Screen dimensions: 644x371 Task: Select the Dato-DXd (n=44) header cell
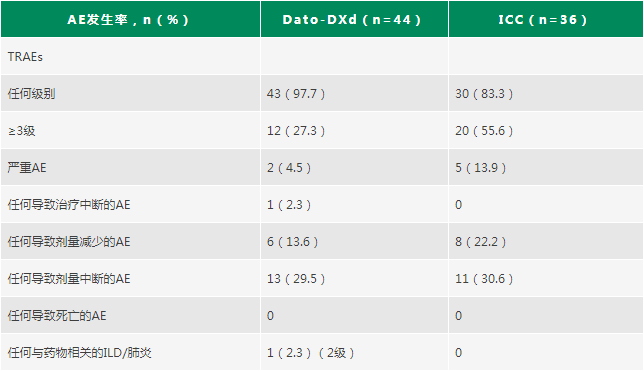[354, 19]
